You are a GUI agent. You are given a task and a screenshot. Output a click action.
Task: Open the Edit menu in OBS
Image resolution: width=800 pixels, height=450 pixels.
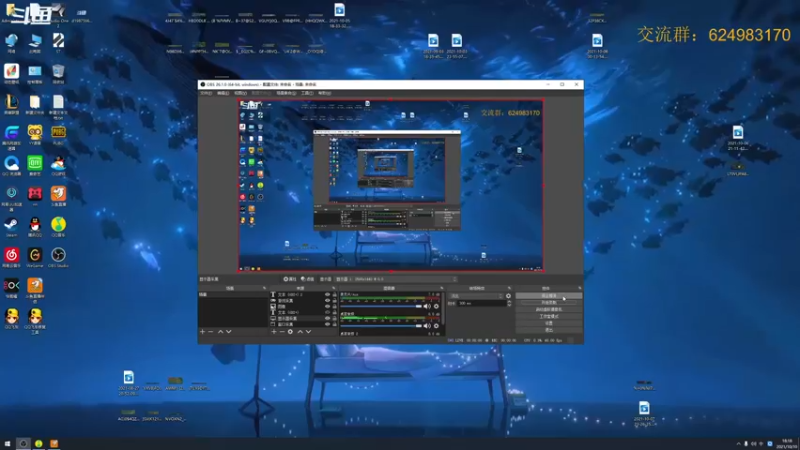223,93
